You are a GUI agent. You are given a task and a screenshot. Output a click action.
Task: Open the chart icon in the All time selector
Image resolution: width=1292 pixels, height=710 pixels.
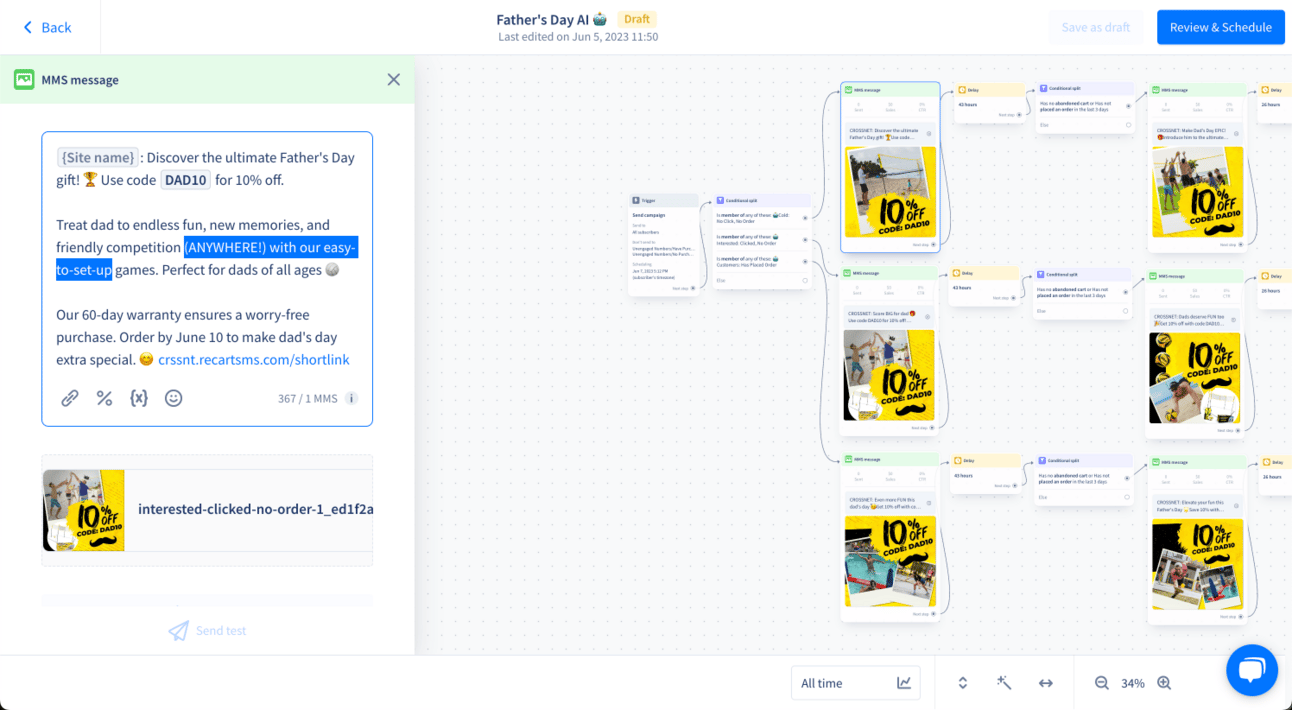tap(904, 683)
